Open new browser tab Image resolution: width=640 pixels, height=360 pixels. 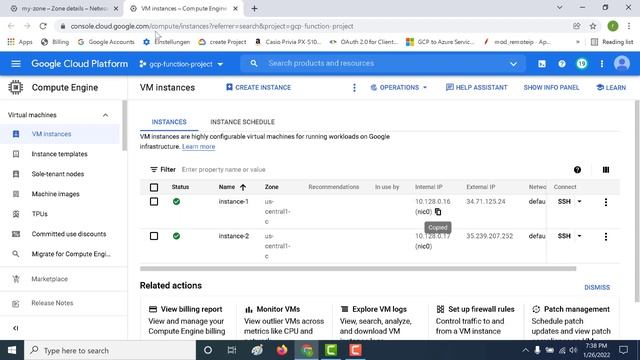(x=254, y=9)
